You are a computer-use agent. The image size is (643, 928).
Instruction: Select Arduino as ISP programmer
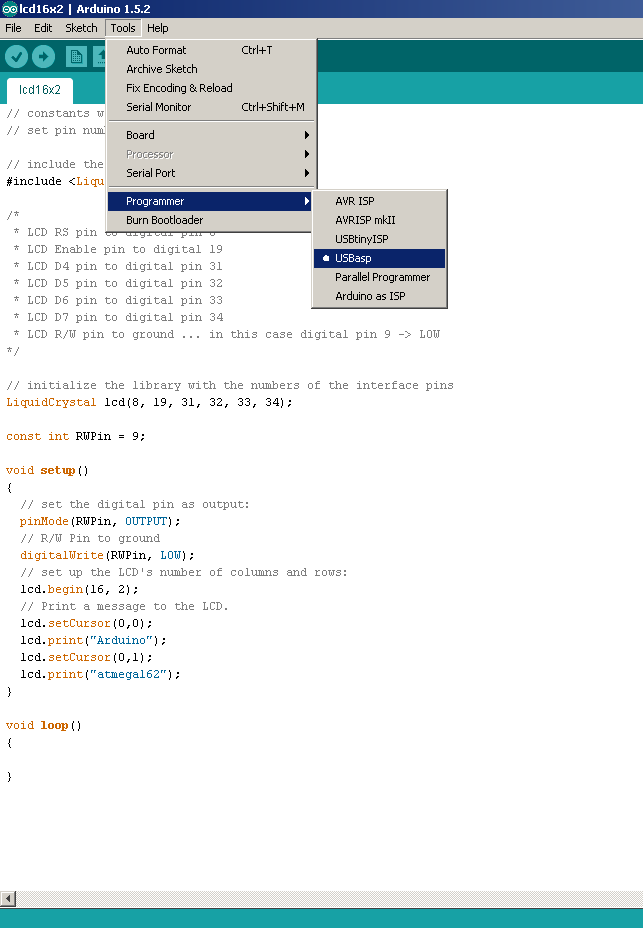click(x=380, y=296)
